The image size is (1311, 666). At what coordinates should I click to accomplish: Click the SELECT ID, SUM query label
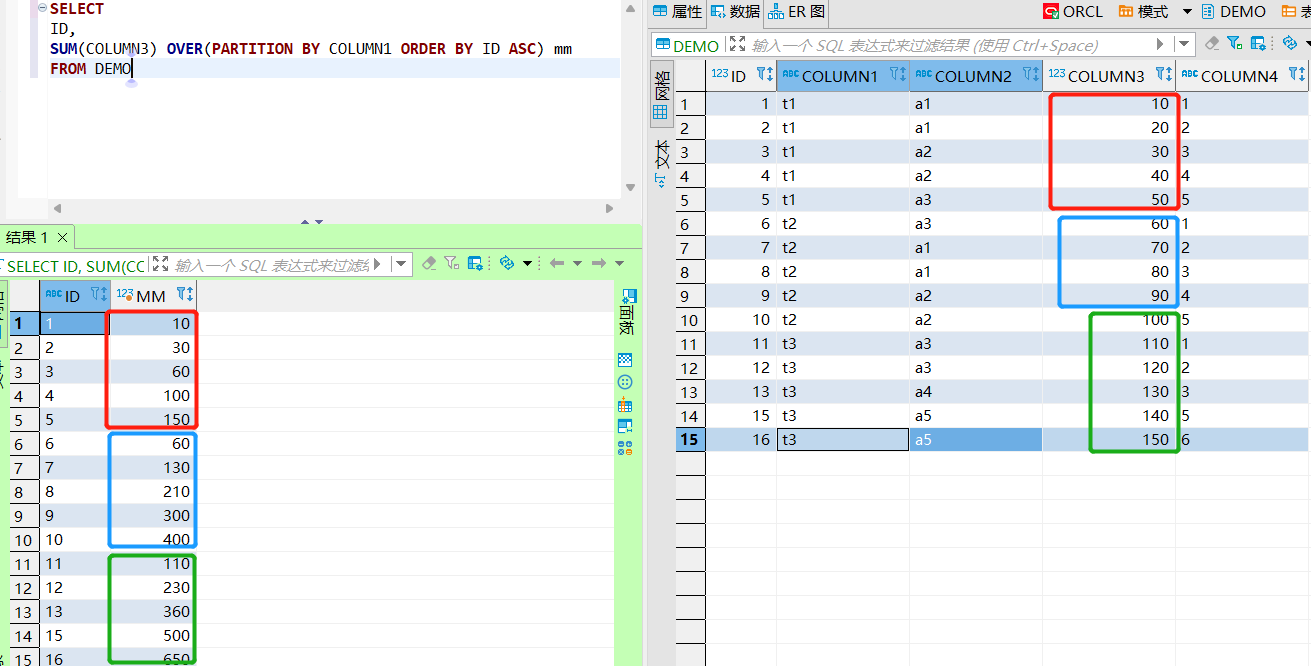coord(75,265)
